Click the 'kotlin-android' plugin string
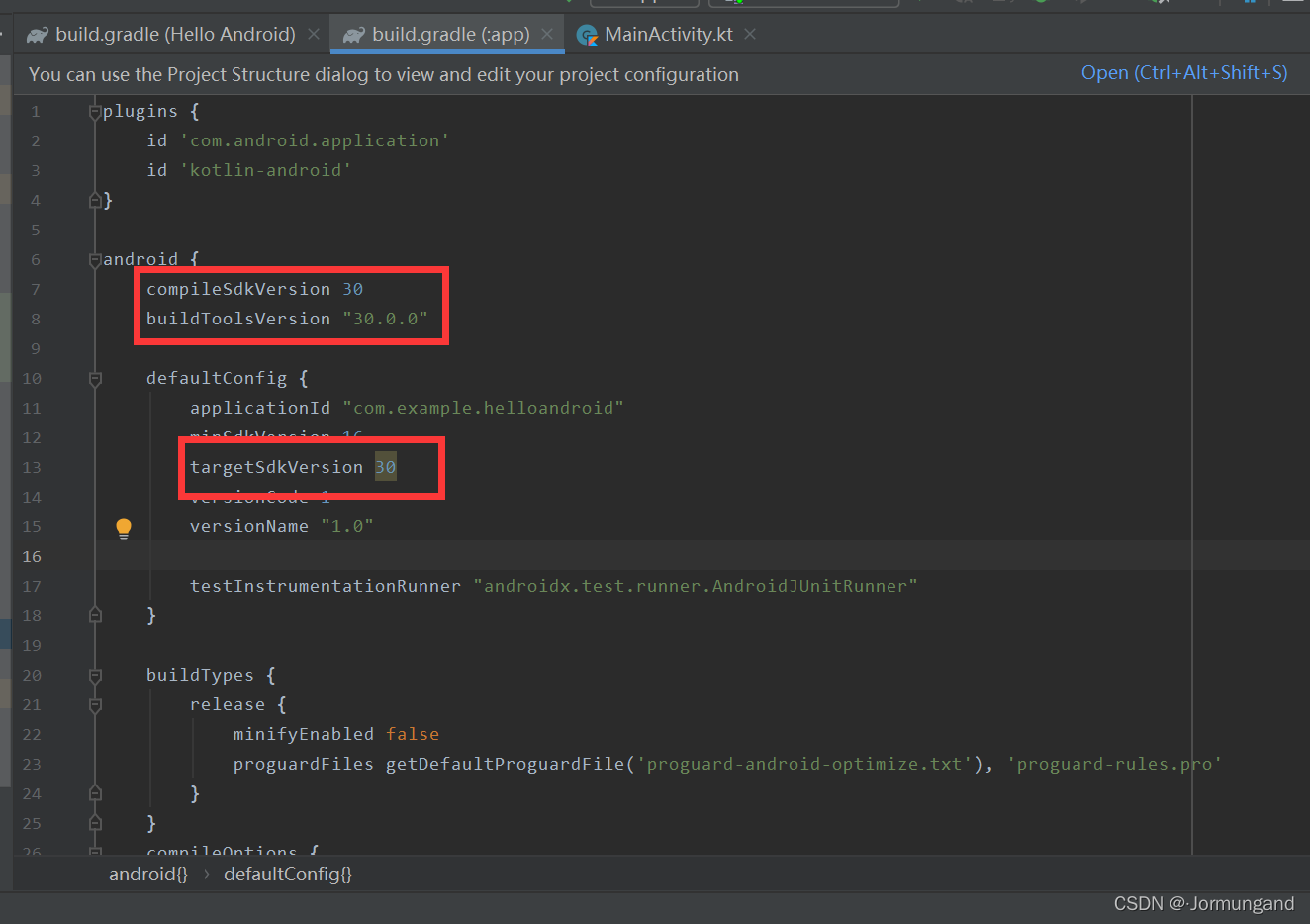 coord(265,170)
